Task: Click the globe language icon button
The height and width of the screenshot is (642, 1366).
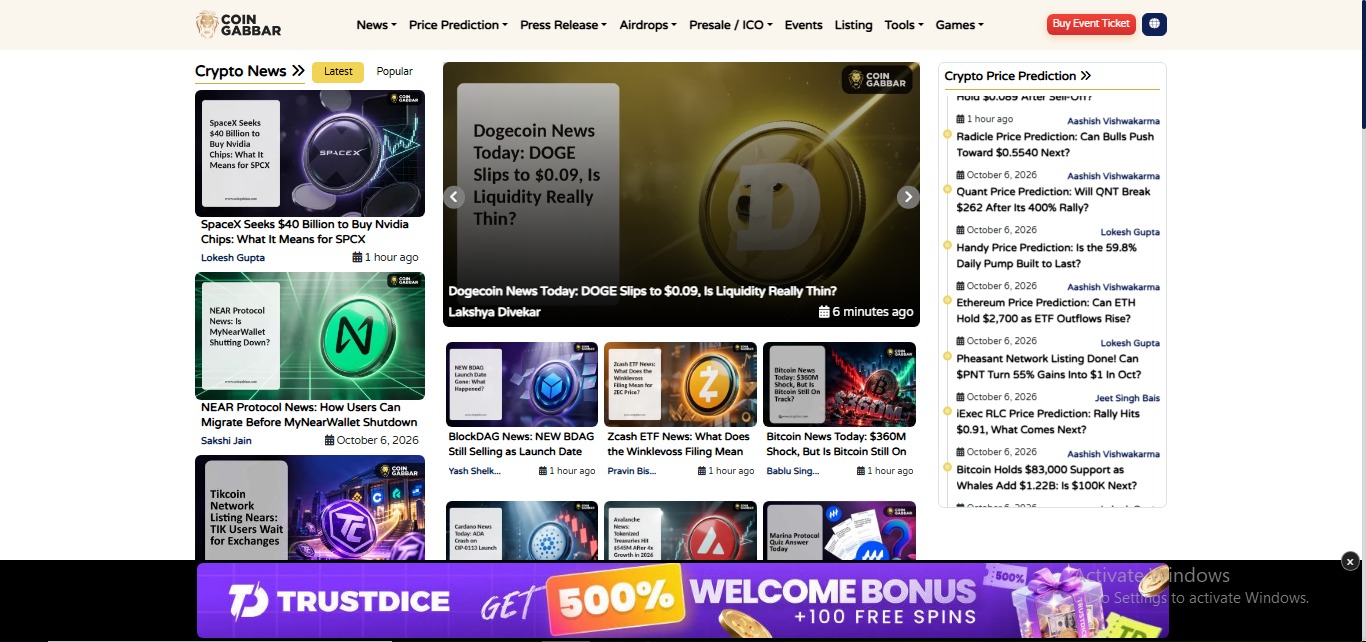Action: pos(1154,24)
